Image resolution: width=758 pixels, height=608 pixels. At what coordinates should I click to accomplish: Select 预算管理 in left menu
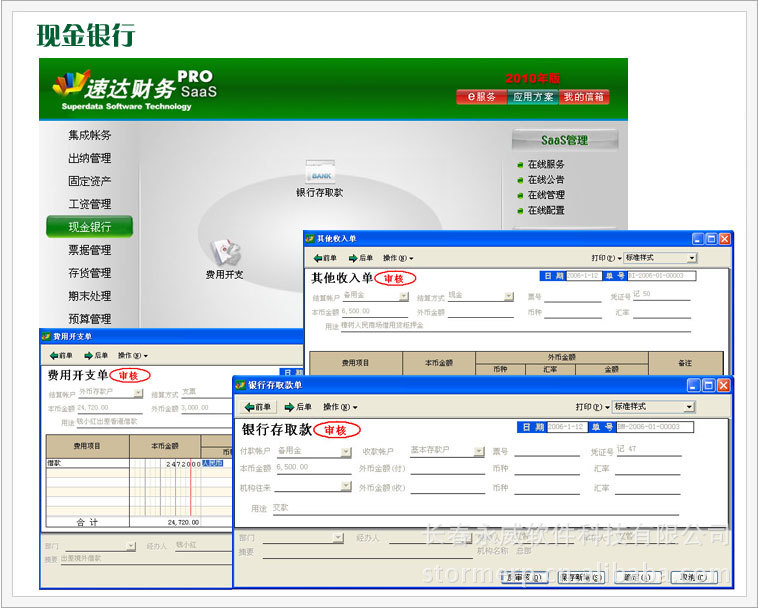89,319
